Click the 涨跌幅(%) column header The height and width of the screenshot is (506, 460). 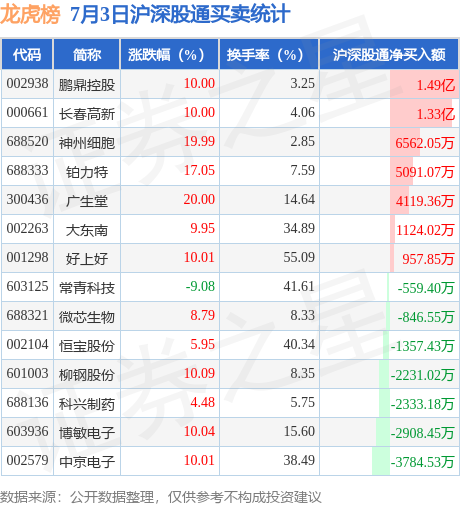click(169, 55)
